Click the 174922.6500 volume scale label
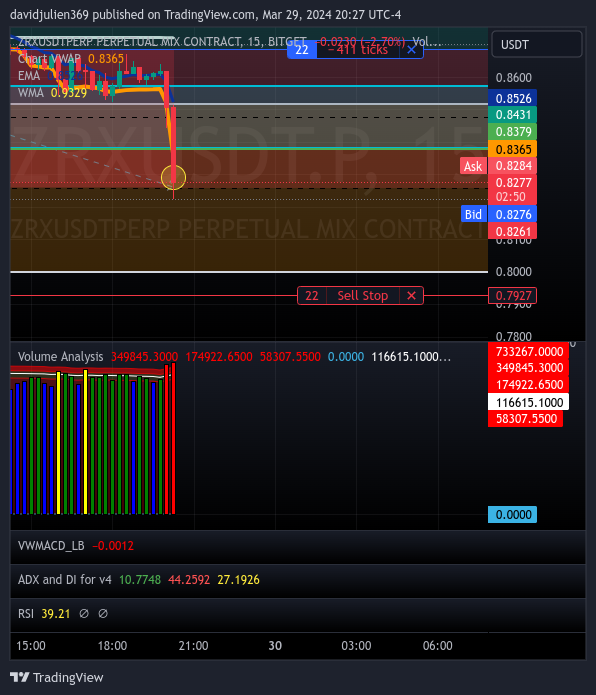The image size is (596, 695). (x=528, y=385)
